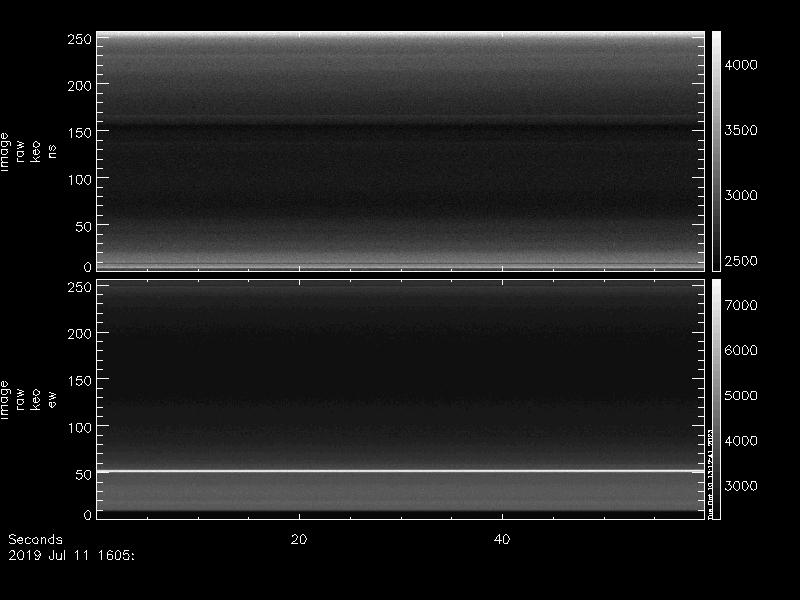Click the 'image raw keo ew' axis title
The image size is (800, 600).
28,399
